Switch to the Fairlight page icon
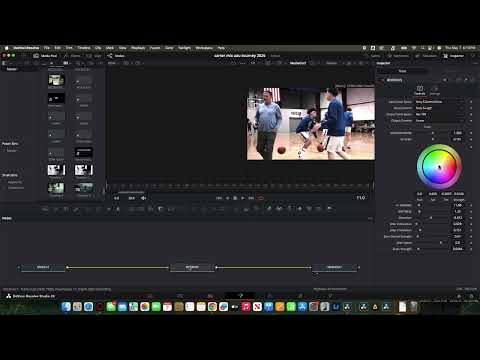Image resolution: width=480 pixels, height=360 pixels. [300, 296]
